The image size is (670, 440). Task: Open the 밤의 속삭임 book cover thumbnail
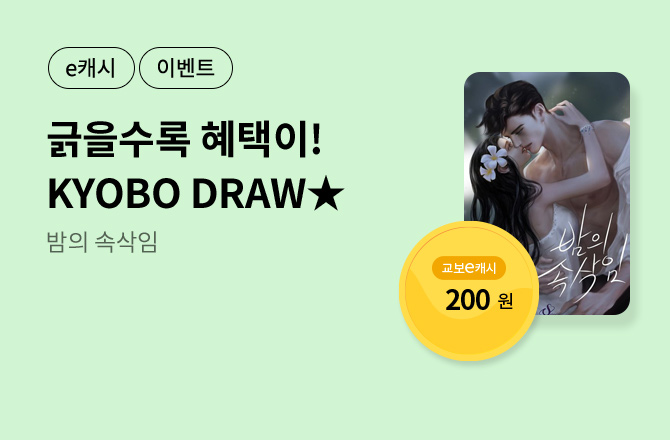(547, 194)
